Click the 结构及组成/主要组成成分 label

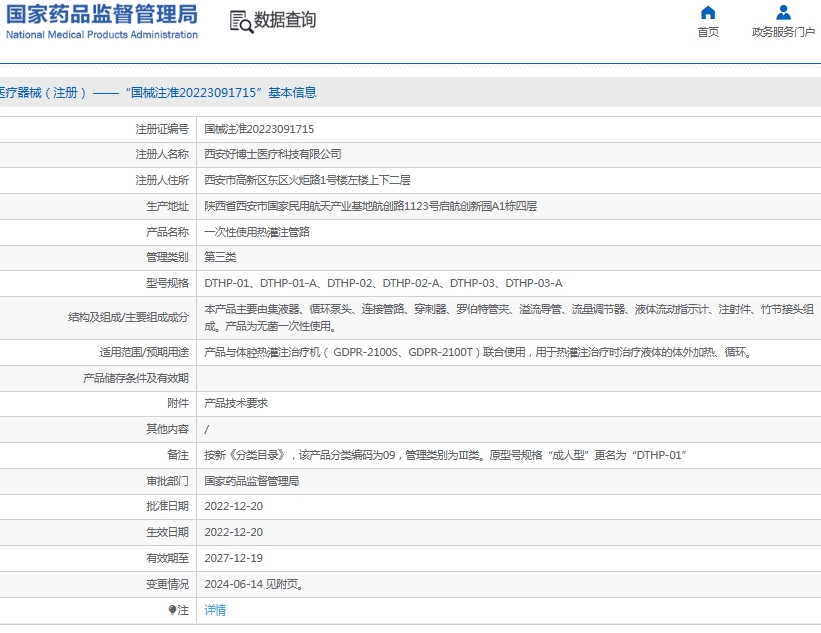pyautogui.click(x=128, y=317)
